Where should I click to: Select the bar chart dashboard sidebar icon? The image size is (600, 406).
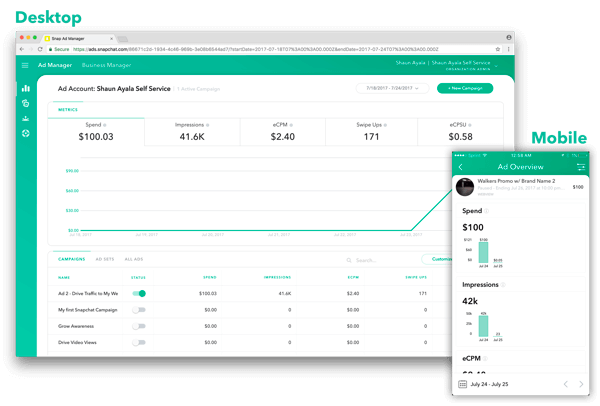pos(26,88)
